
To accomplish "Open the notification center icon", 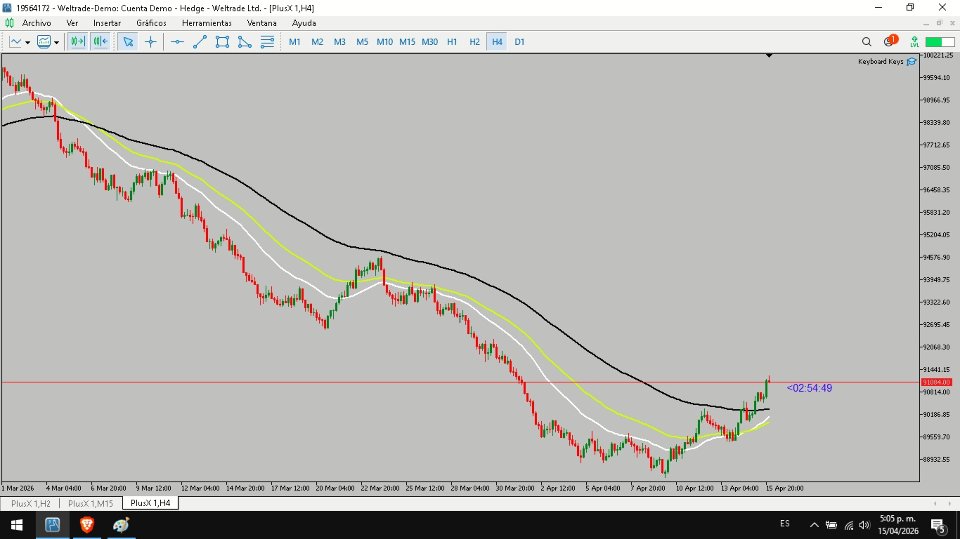I will [938, 525].
